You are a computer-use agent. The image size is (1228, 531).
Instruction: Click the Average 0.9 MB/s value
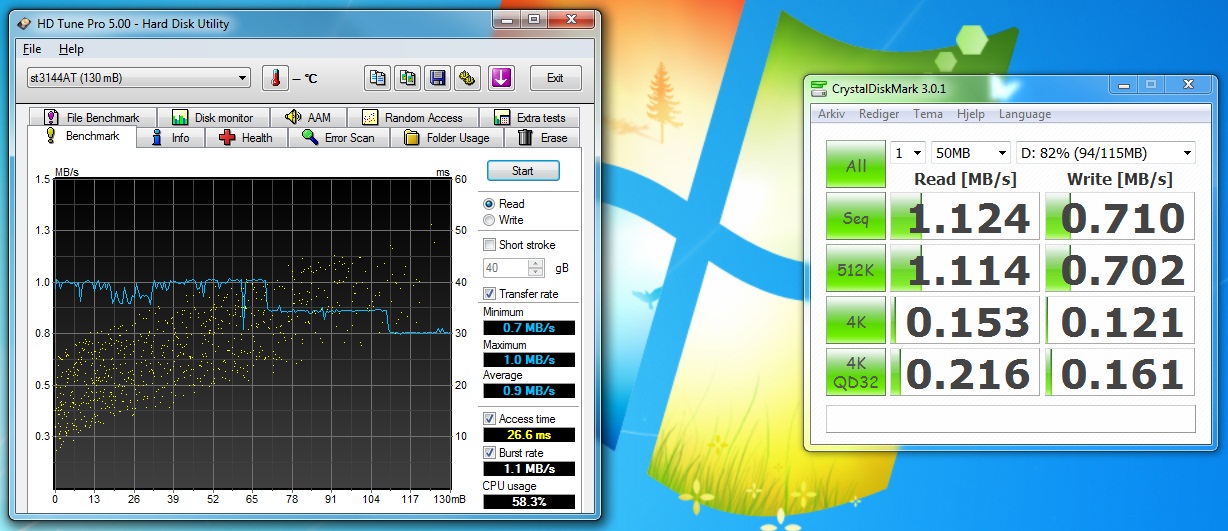point(529,391)
